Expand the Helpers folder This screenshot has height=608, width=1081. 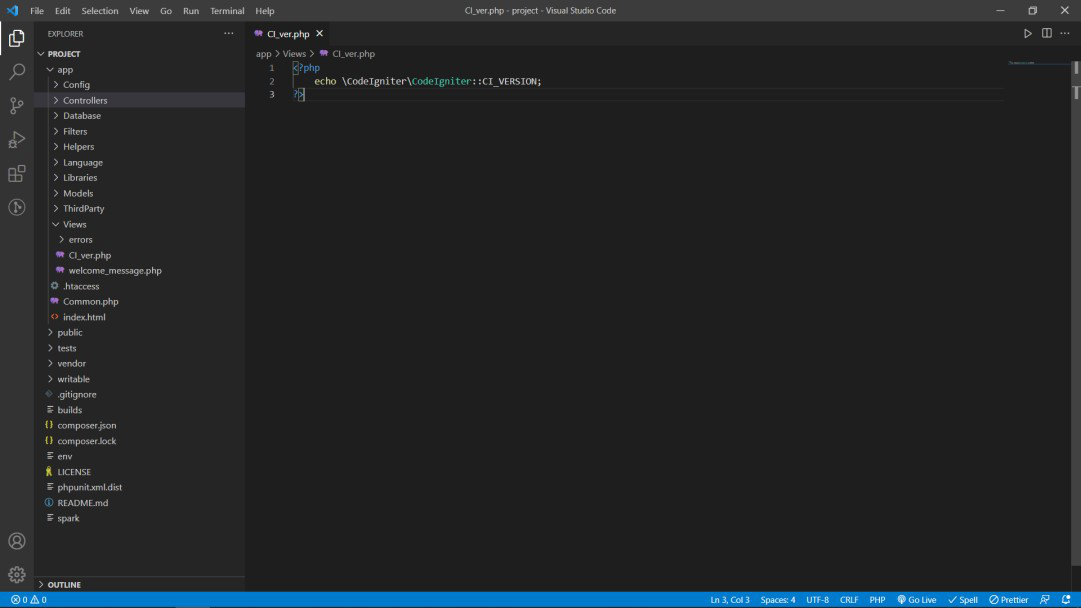[x=139, y=147]
